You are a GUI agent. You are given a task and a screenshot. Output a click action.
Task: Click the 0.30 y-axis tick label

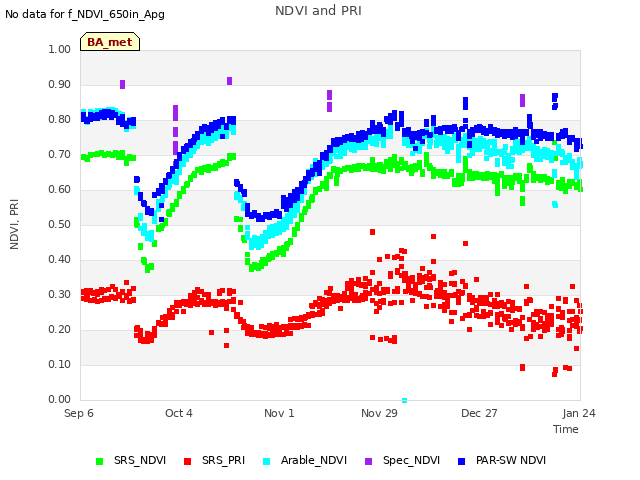pyautogui.click(x=60, y=294)
